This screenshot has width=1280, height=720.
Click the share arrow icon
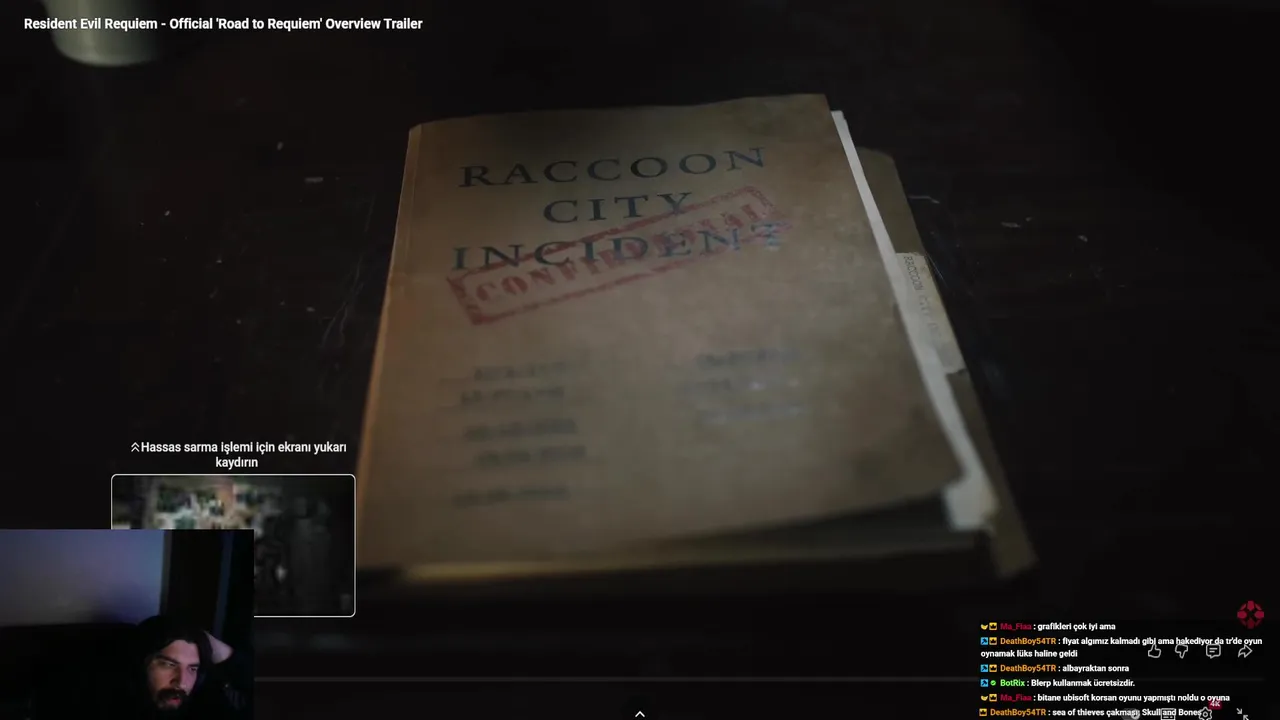(x=1245, y=651)
